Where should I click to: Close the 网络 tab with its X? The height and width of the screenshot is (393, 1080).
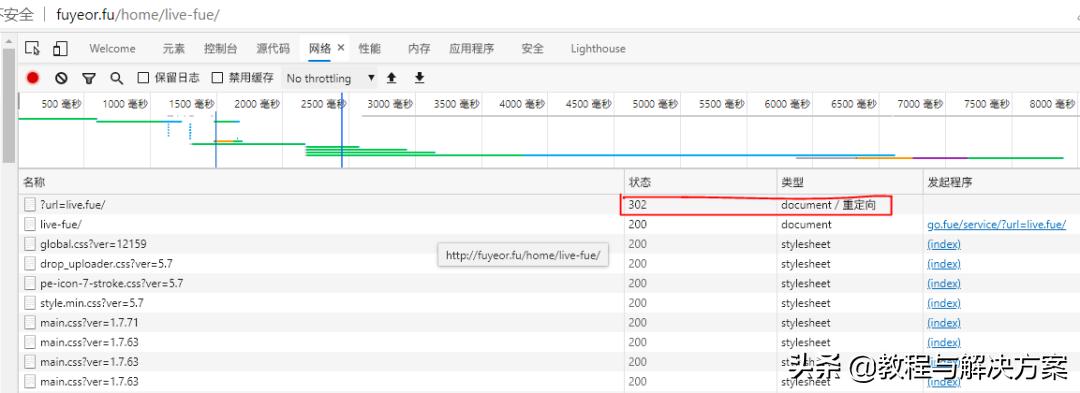(x=341, y=48)
